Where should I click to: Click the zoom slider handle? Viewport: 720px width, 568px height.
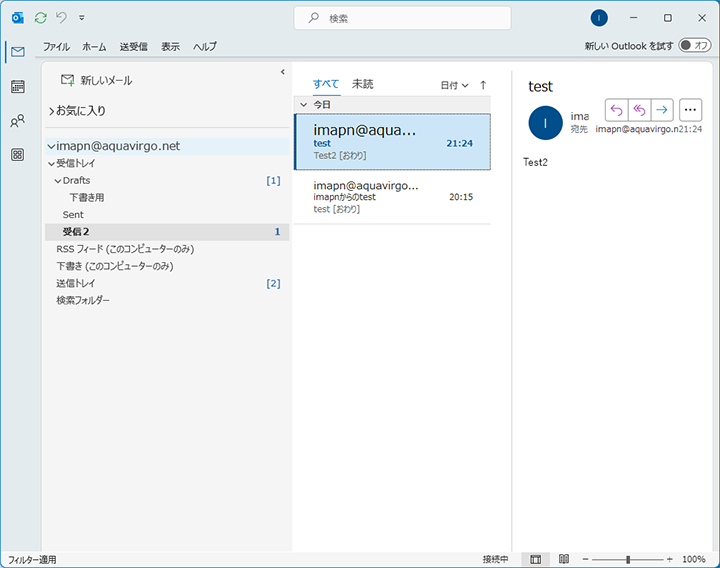pos(628,559)
